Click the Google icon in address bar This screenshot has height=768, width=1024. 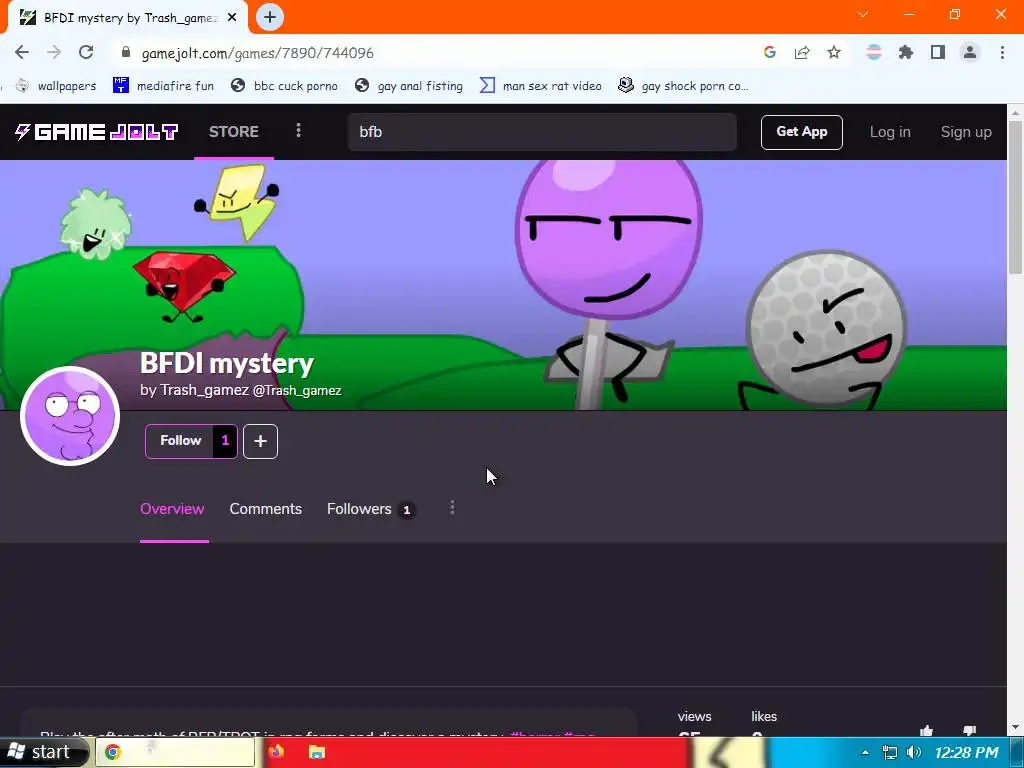pos(770,52)
